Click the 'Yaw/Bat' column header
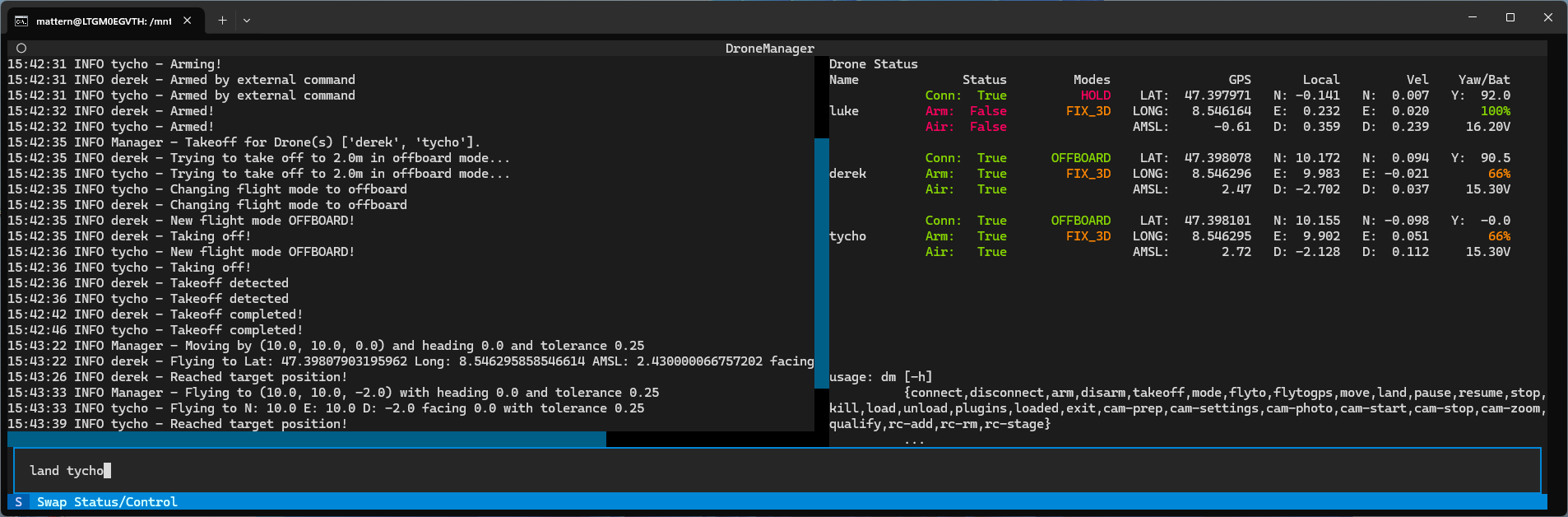This screenshot has height=517, width=1568. coord(1484,80)
